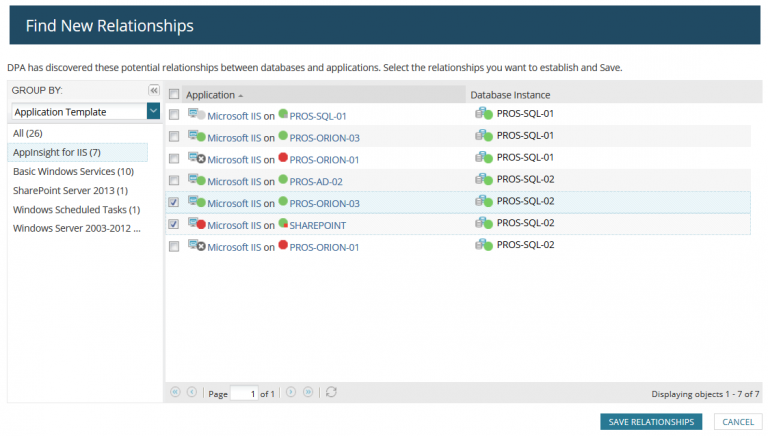Go to last page of results
Viewport: 768px width, 436px height.
tap(308, 392)
